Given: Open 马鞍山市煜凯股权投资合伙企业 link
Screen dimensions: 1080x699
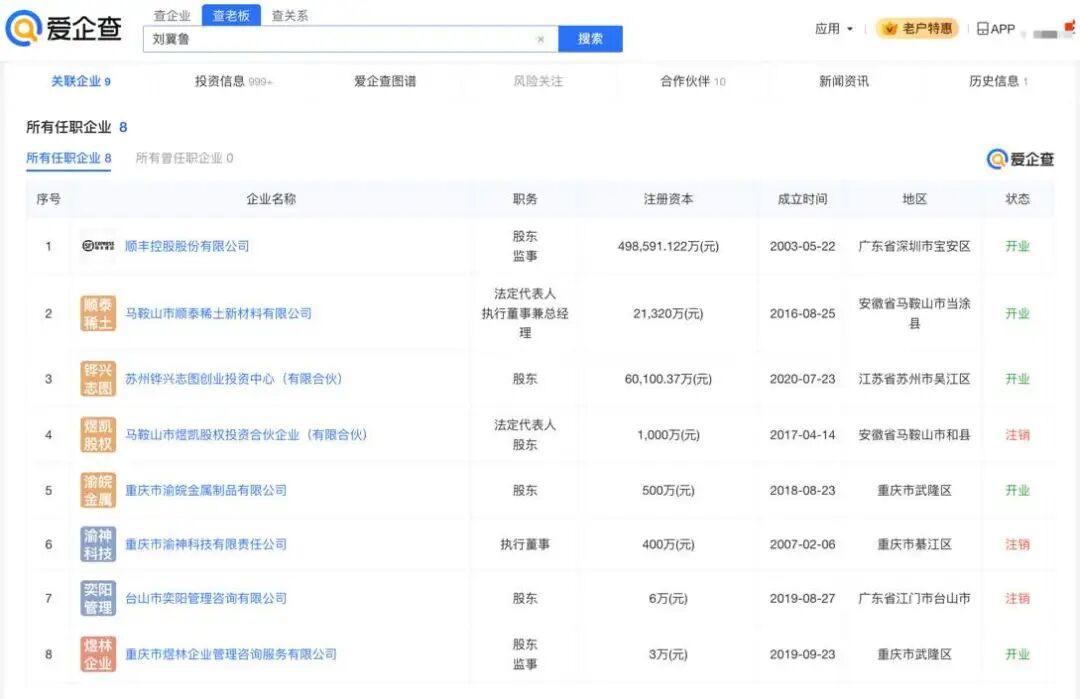Looking at the screenshot, I should coord(246,435).
